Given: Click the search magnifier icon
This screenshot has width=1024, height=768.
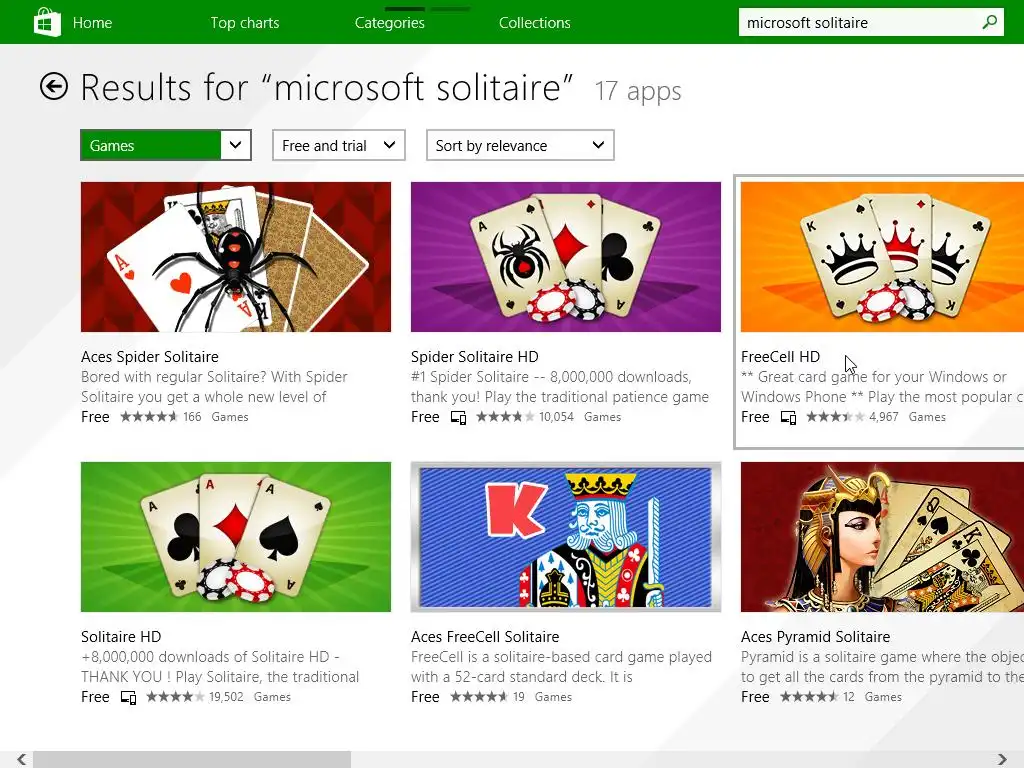Looking at the screenshot, I should pos(989,22).
